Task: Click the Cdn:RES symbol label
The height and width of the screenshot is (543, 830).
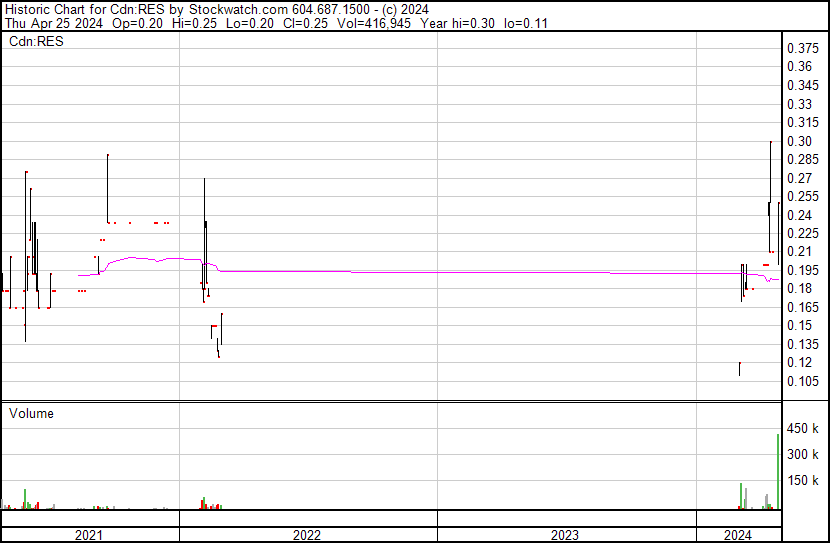Action: pos(37,42)
